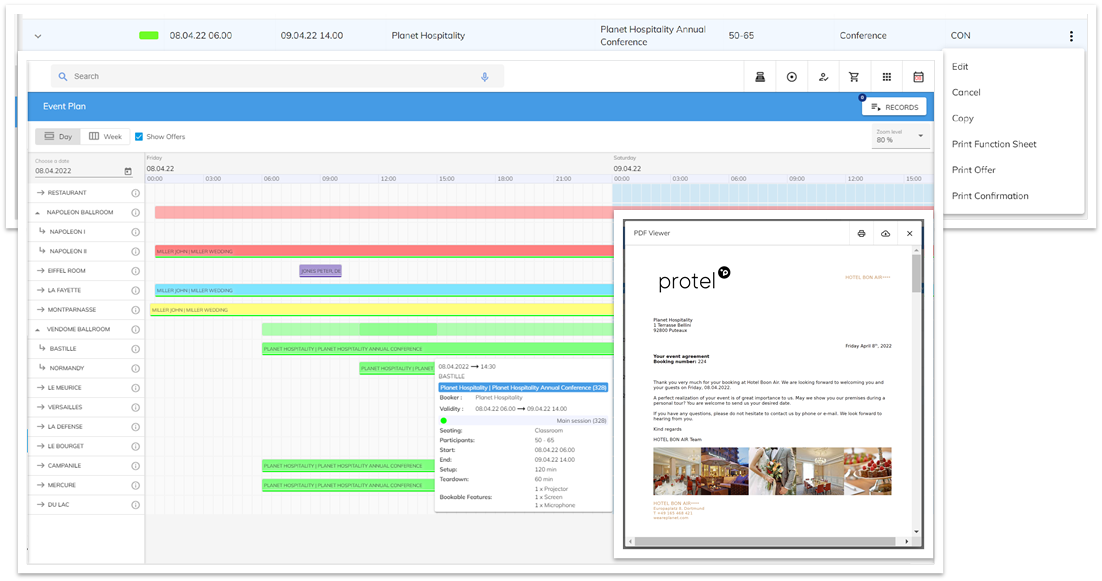1102x581 pixels.
Task: Click info icon for DU LAC
Action: [136, 504]
